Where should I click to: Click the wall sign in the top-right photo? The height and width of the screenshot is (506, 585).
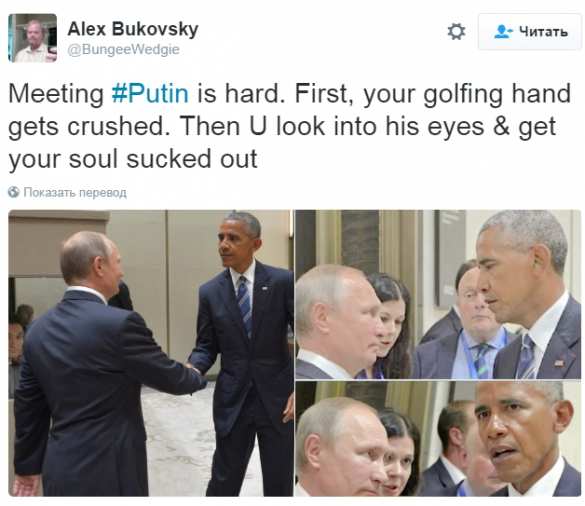pyautogui.click(x=450, y=259)
